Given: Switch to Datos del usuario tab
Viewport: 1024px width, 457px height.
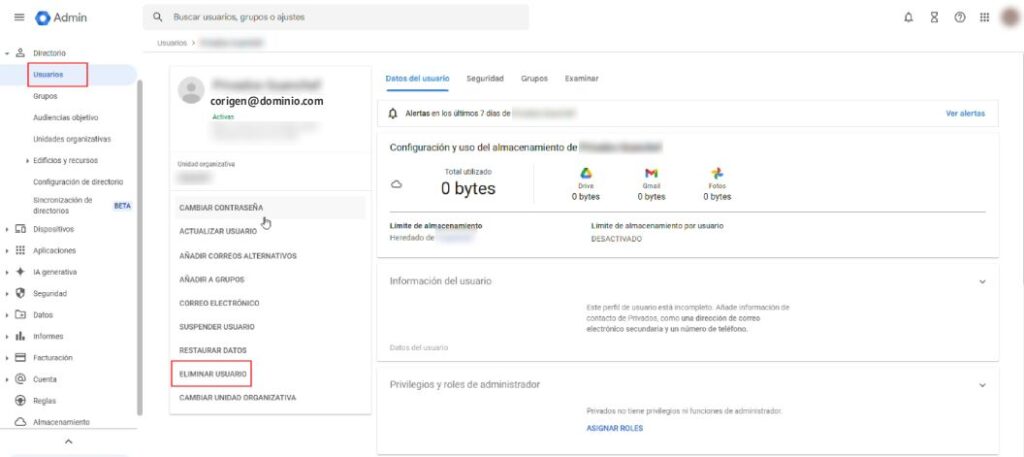Looking at the screenshot, I should pos(417,78).
